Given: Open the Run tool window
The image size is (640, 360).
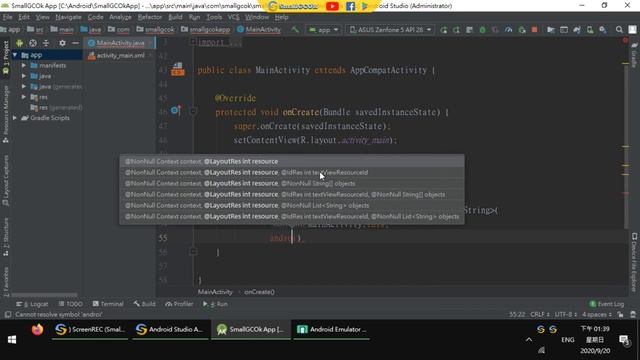Looking at the screenshot, I should tap(216, 304).
